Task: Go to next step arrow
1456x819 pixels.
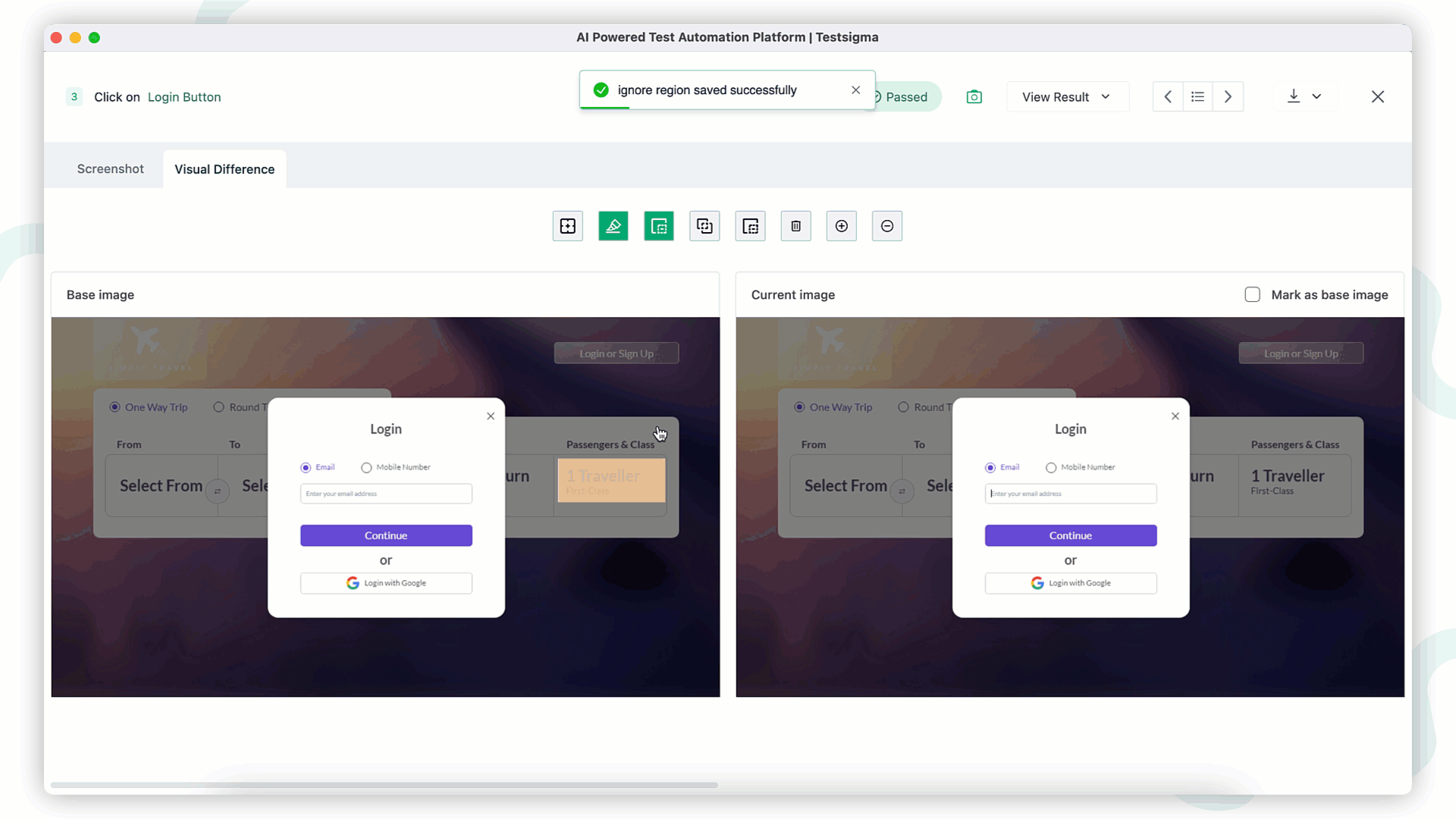Action: pyautogui.click(x=1228, y=97)
